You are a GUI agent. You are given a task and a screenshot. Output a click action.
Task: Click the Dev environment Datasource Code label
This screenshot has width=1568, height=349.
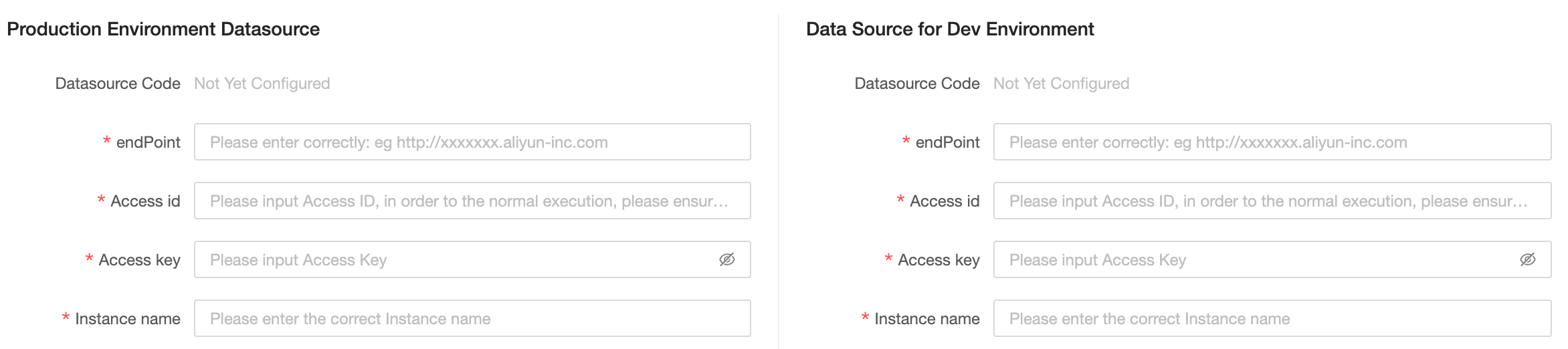click(x=916, y=84)
